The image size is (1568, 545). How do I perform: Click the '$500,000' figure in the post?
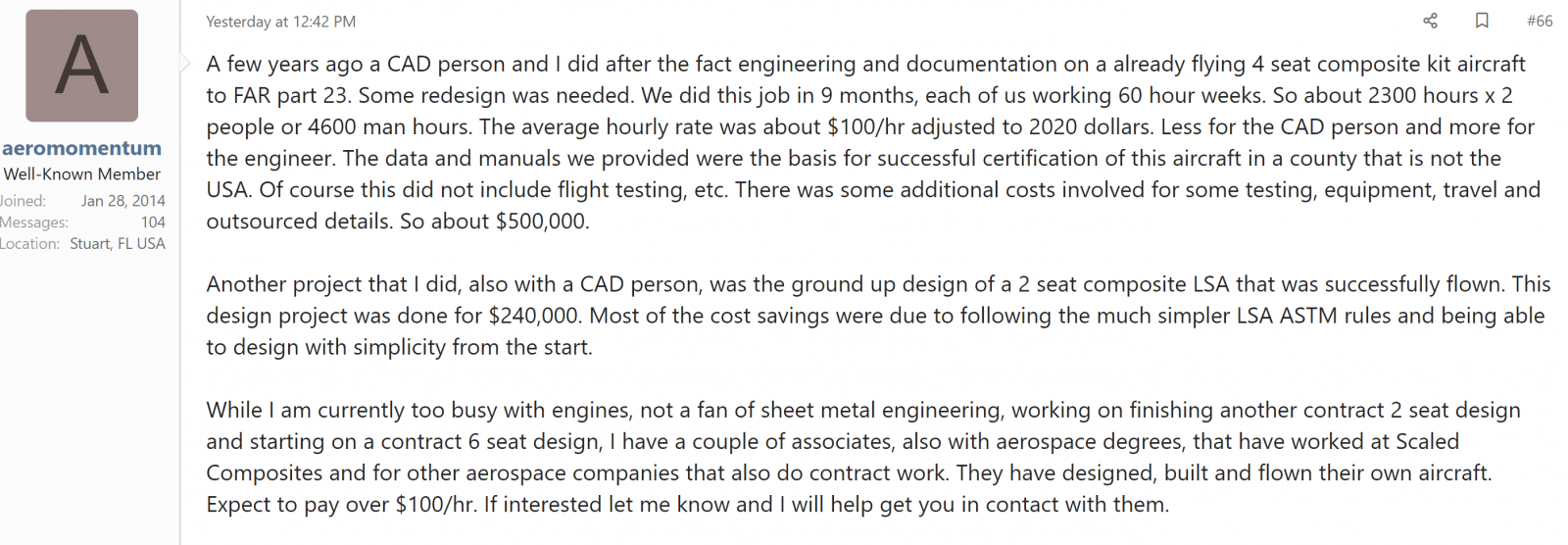click(542, 222)
